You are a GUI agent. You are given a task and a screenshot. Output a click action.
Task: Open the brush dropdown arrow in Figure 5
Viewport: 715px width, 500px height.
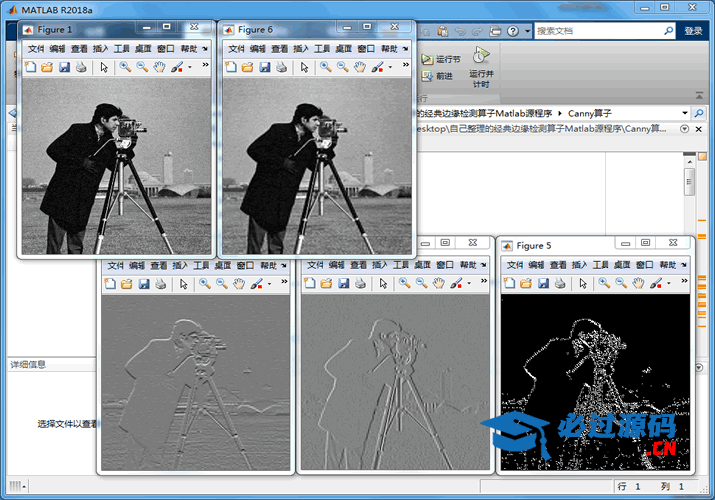[668, 285]
